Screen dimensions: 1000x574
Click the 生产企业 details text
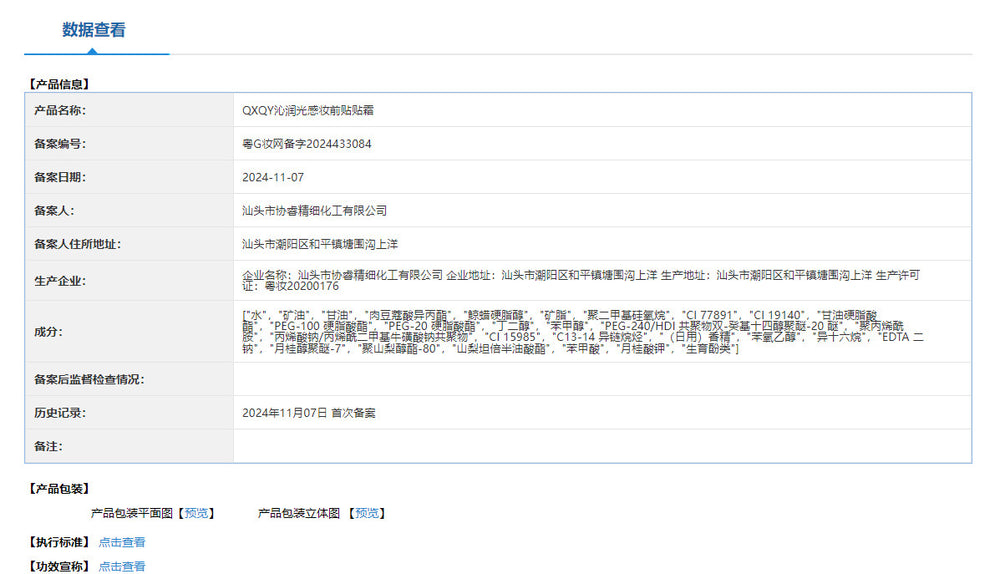click(x=580, y=281)
